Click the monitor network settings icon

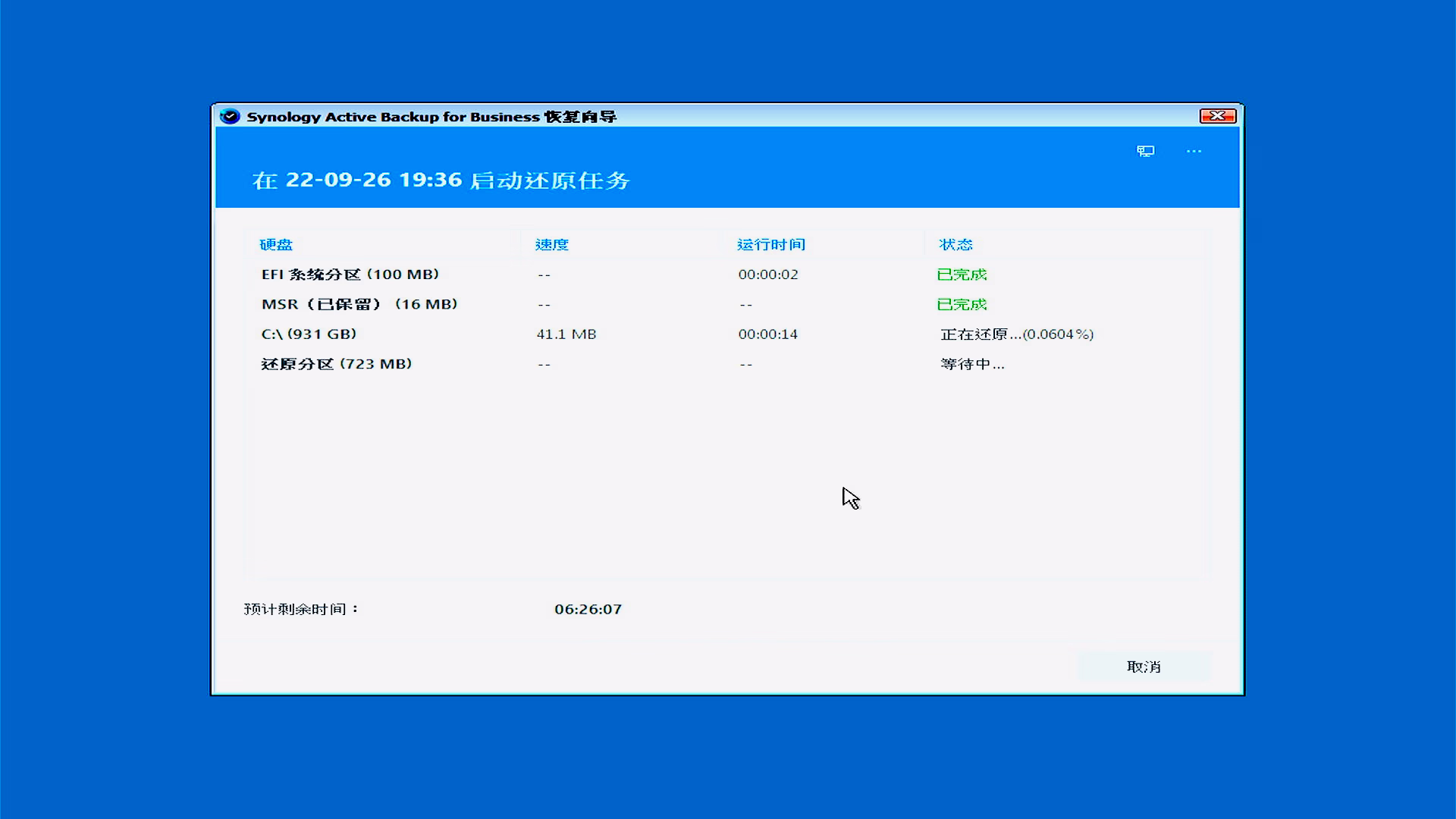point(1145,151)
